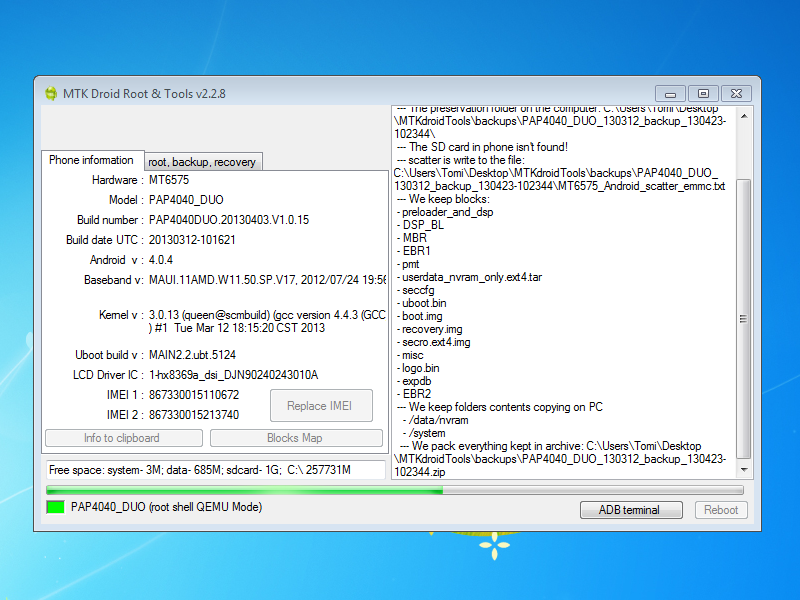Image resolution: width=800 pixels, height=600 pixels.
Task: Click the MTK Droid Tools title bar icon
Action: click(x=50, y=93)
